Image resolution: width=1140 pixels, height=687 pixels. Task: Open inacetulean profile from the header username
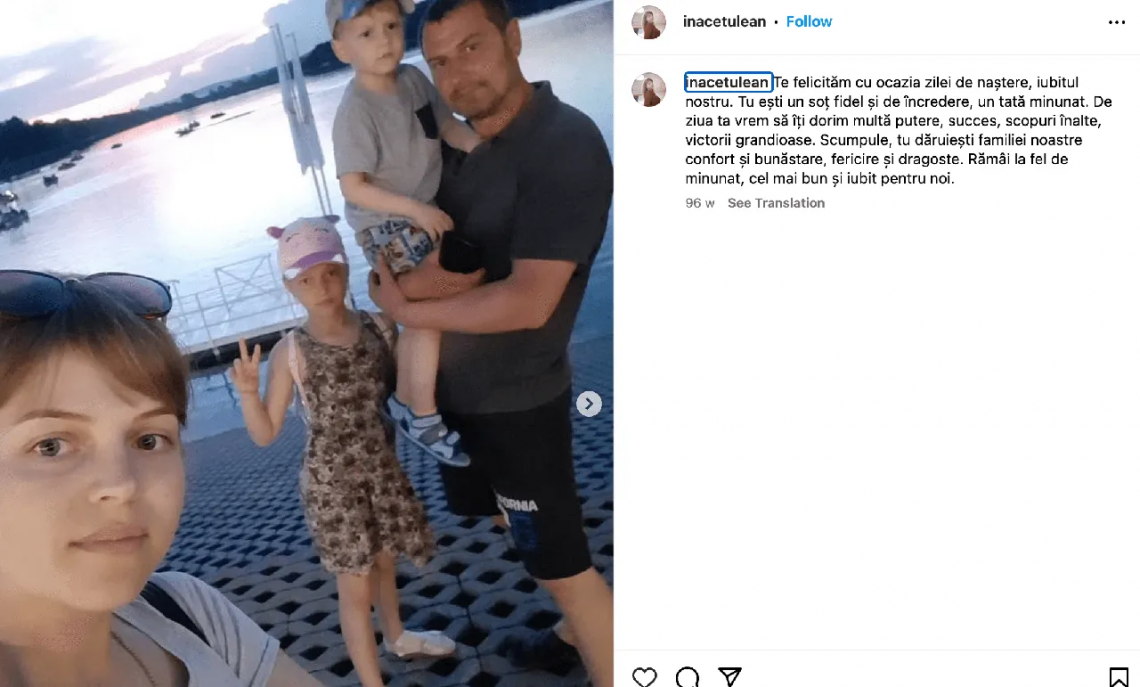pos(724,22)
